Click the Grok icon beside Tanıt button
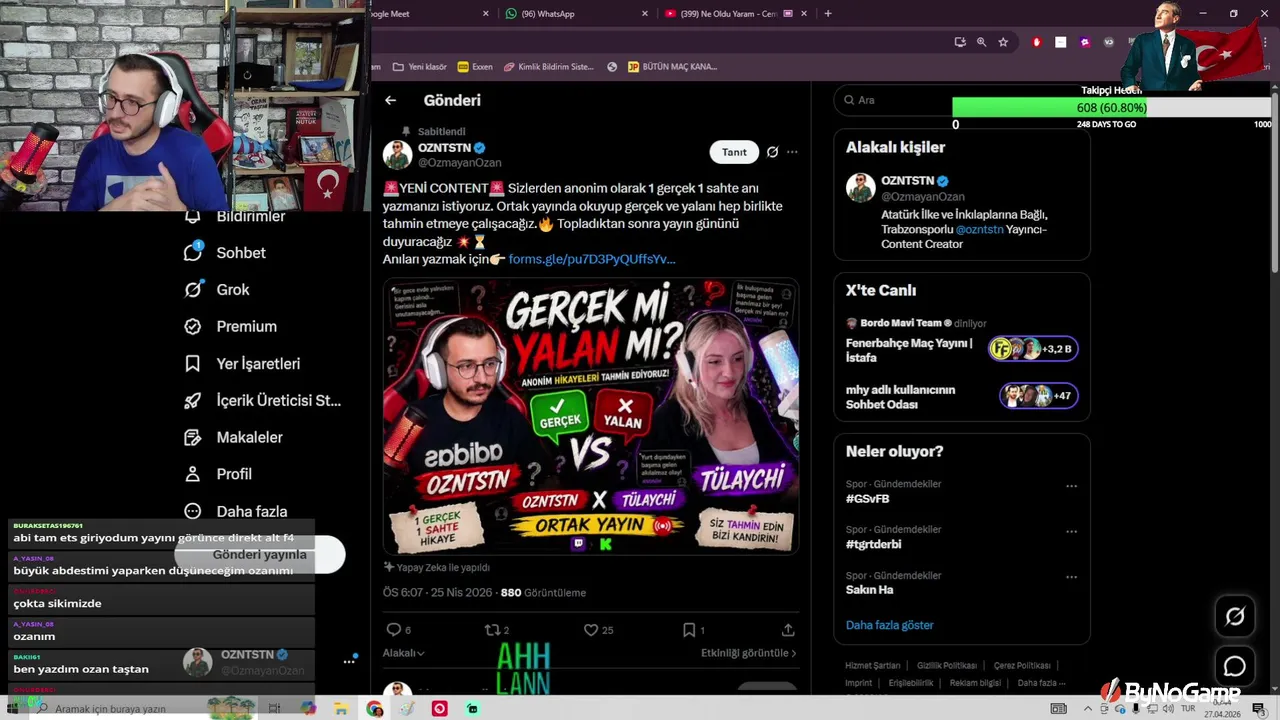Image resolution: width=1280 pixels, height=720 pixels. 772,152
